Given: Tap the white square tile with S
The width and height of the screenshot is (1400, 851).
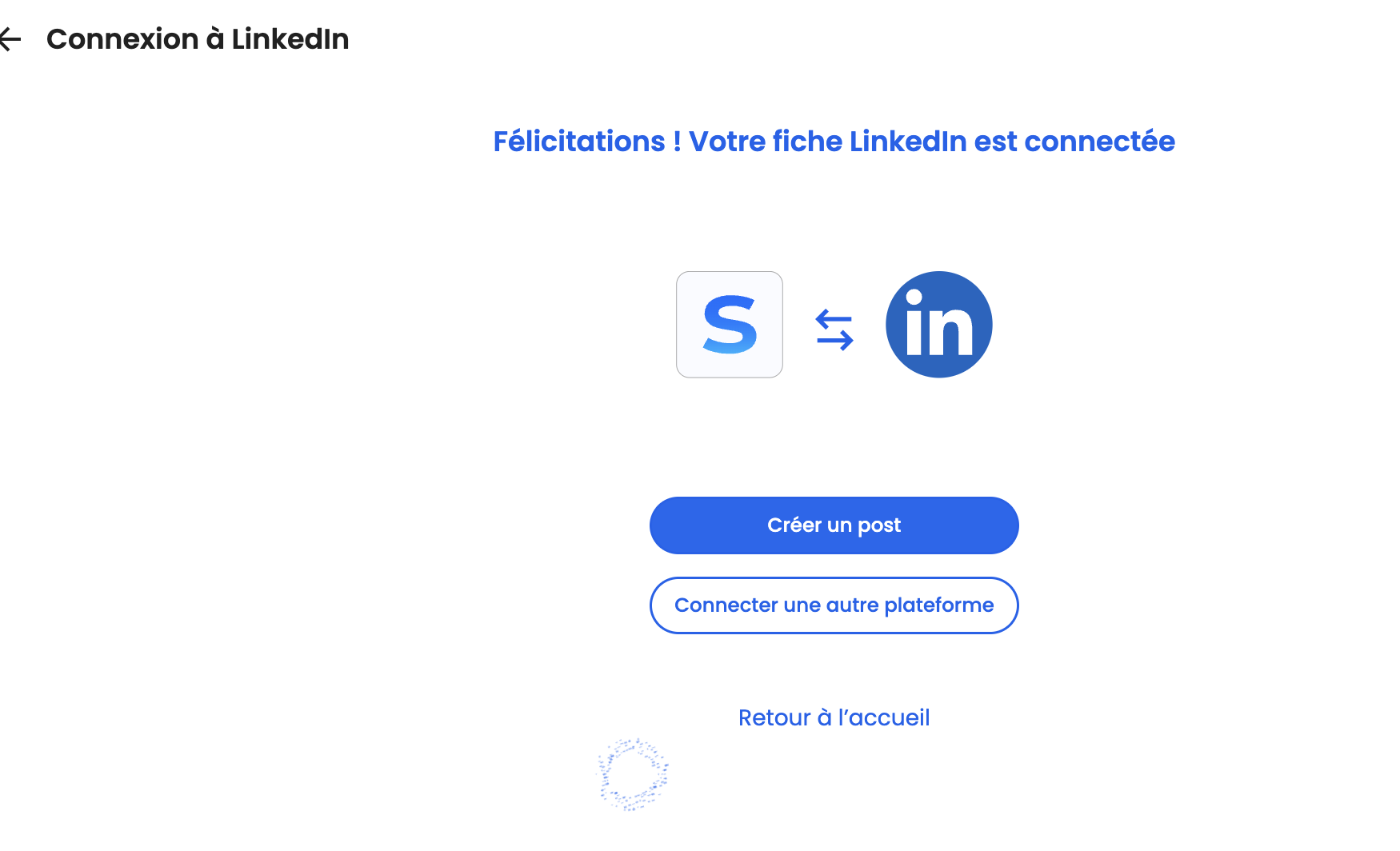Looking at the screenshot, I should tap(730, 325).
